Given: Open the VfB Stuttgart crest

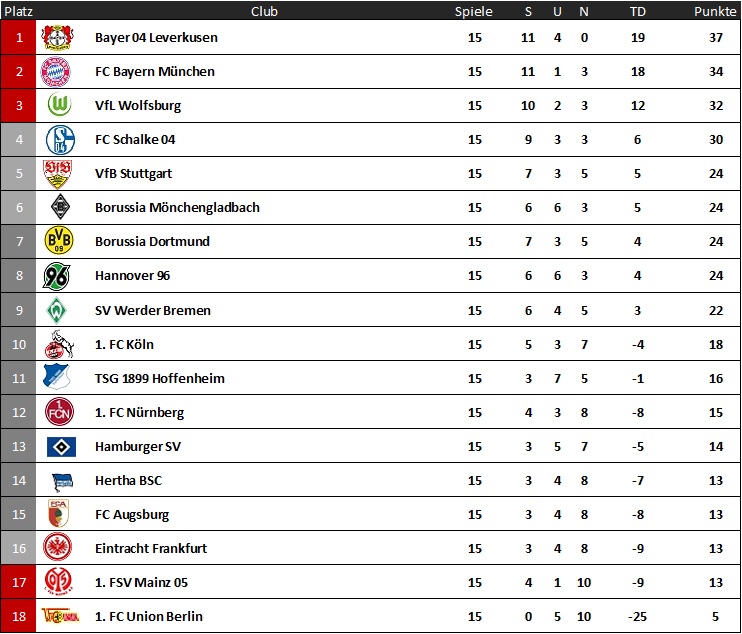Looking at the screenshot, I should pyautogui.click(x=57, y=174).
